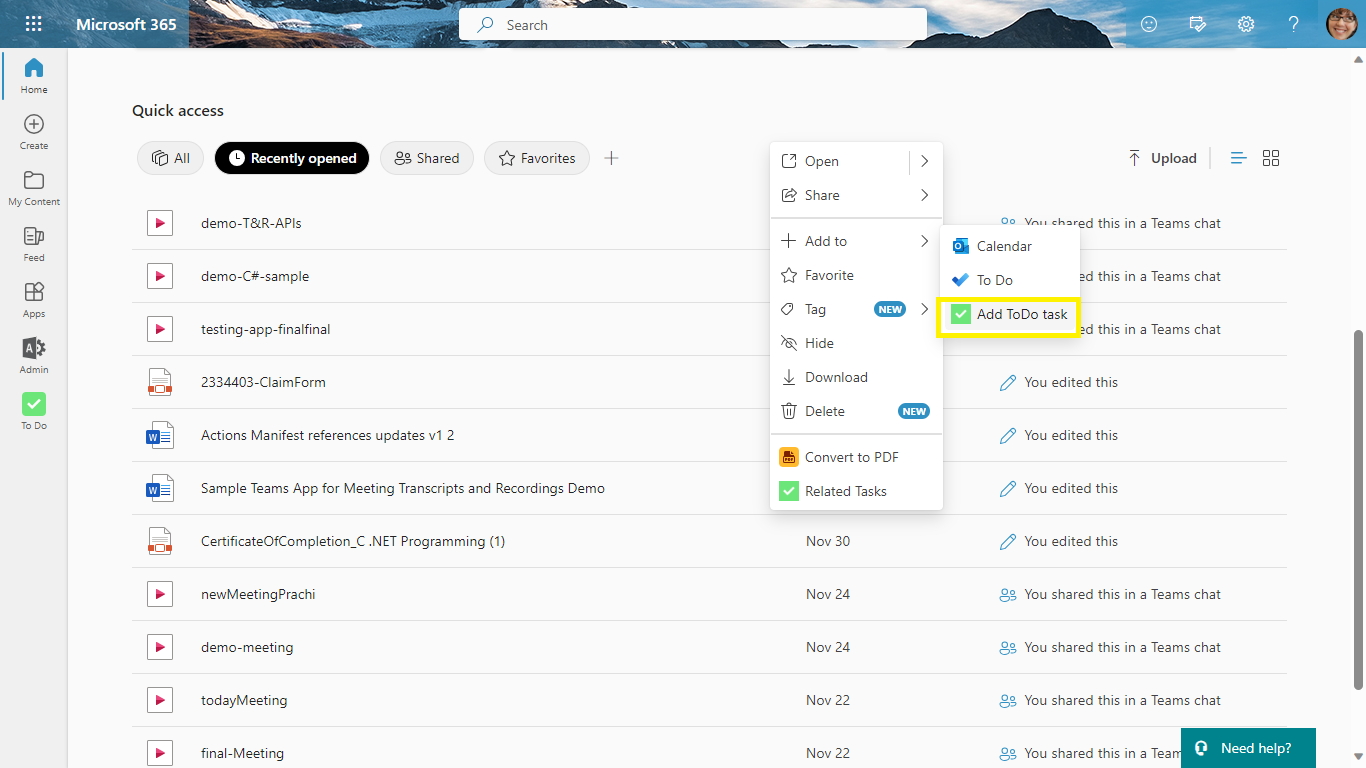Viewport: 1366px width, 768px height.
Task: Open the user profile picture
Action: 1341,24
